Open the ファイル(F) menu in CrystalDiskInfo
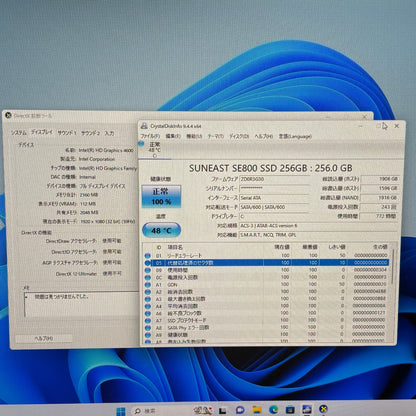416x416 pixels. point(150,136)
